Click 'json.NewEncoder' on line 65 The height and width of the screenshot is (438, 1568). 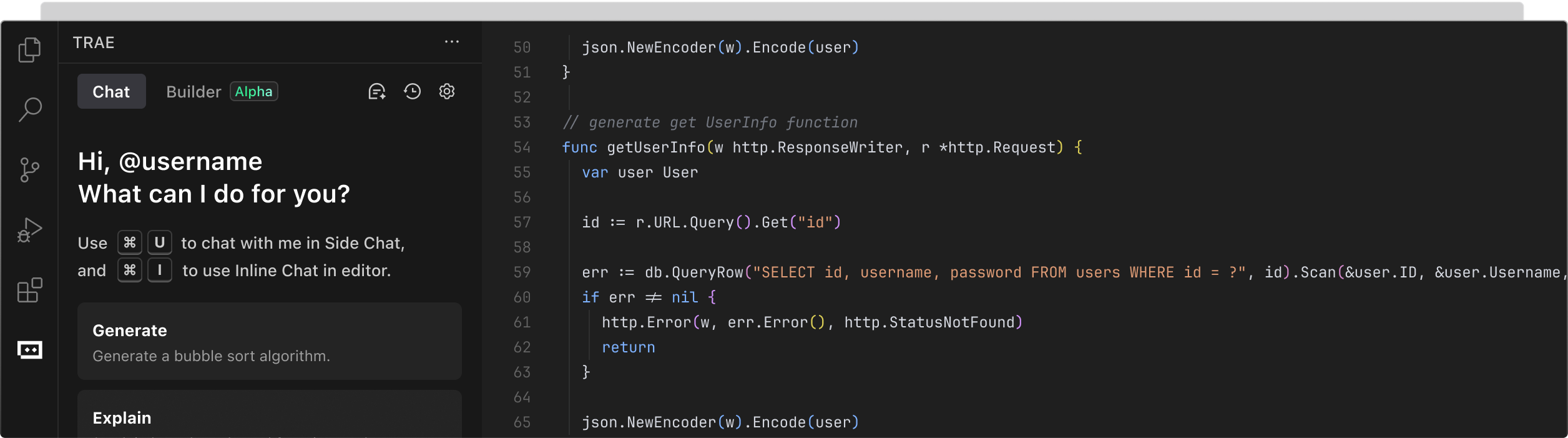[649, 422]
